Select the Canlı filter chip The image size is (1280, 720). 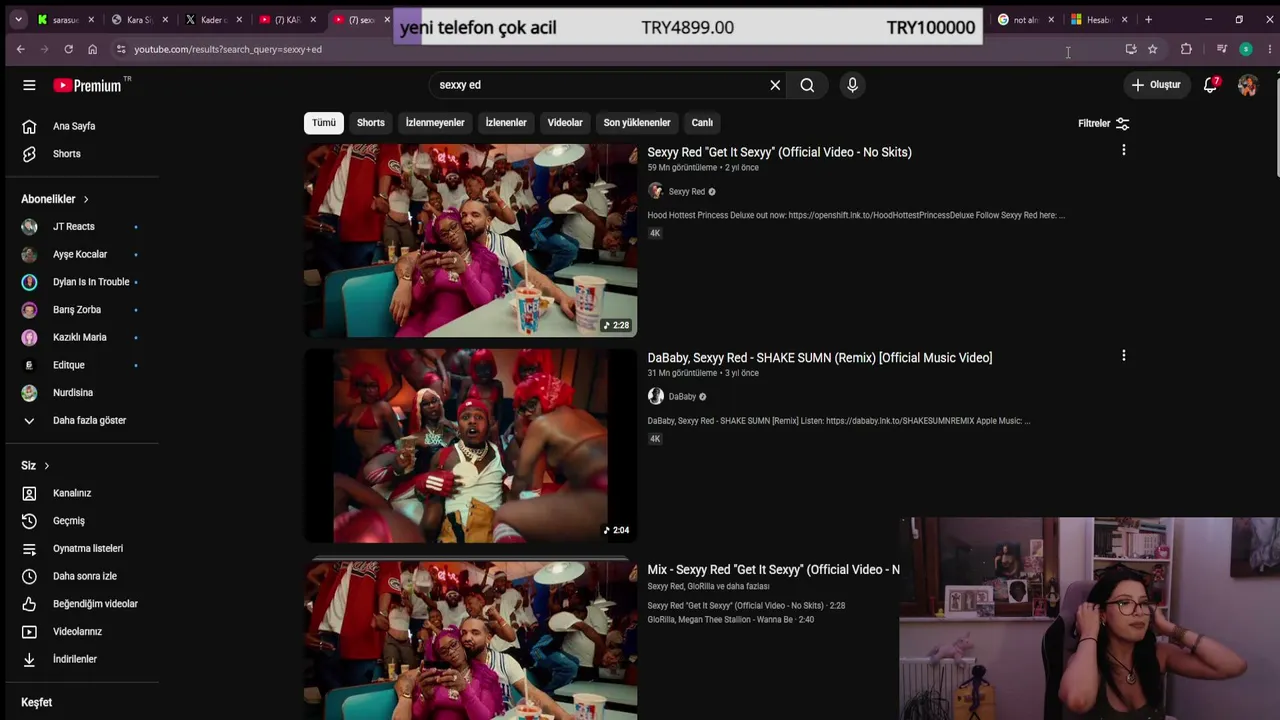click(x=702, y=123)
